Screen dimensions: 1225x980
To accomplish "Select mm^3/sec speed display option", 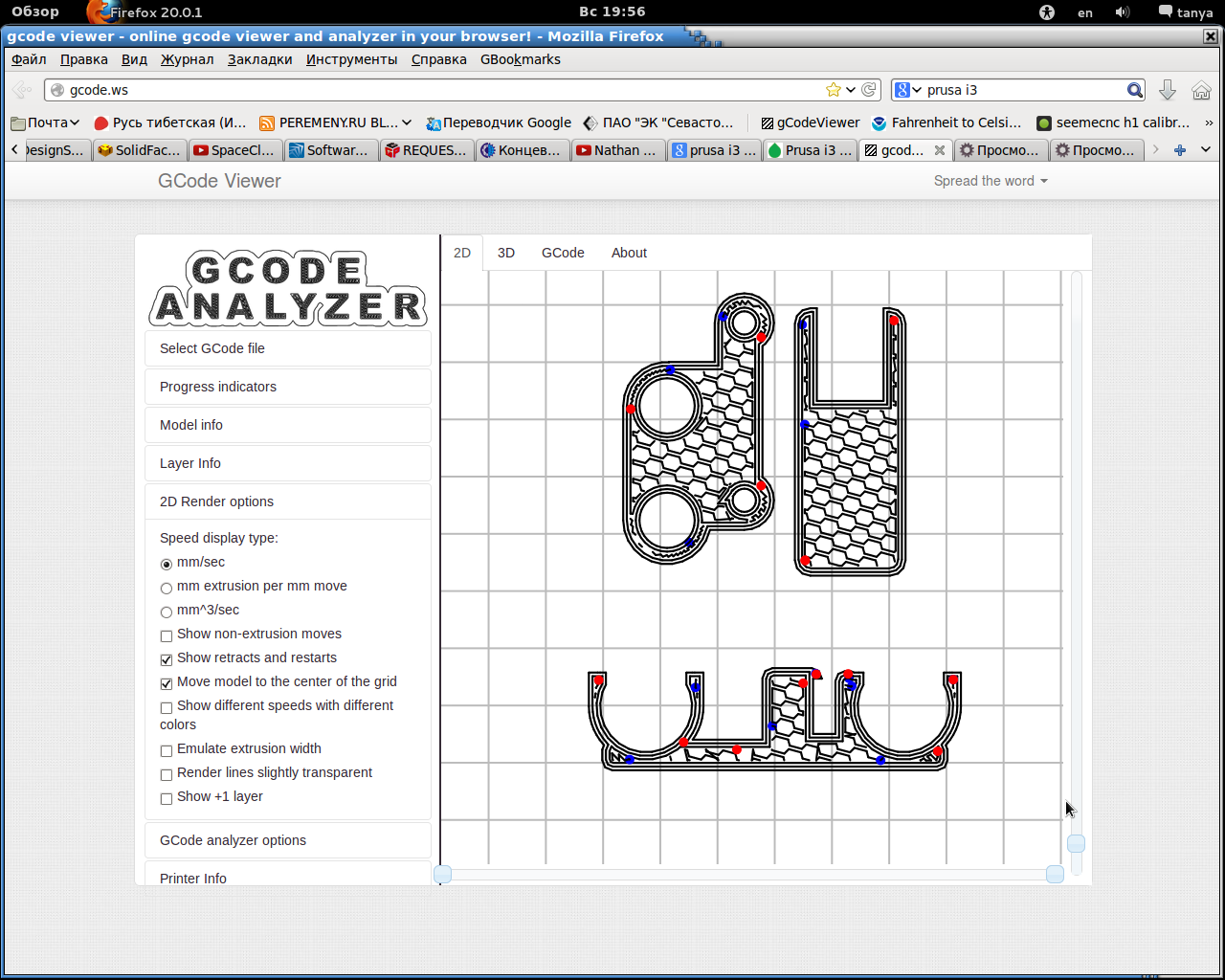I will (167, 612).
